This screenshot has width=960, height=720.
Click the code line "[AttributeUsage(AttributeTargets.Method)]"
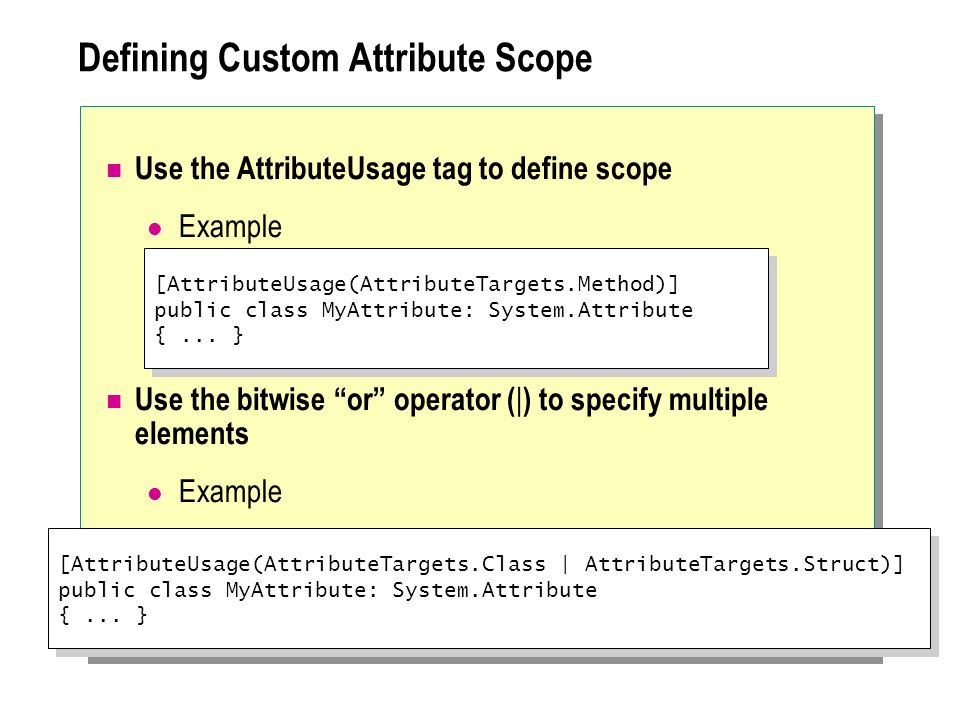click(x=416, y=284)
